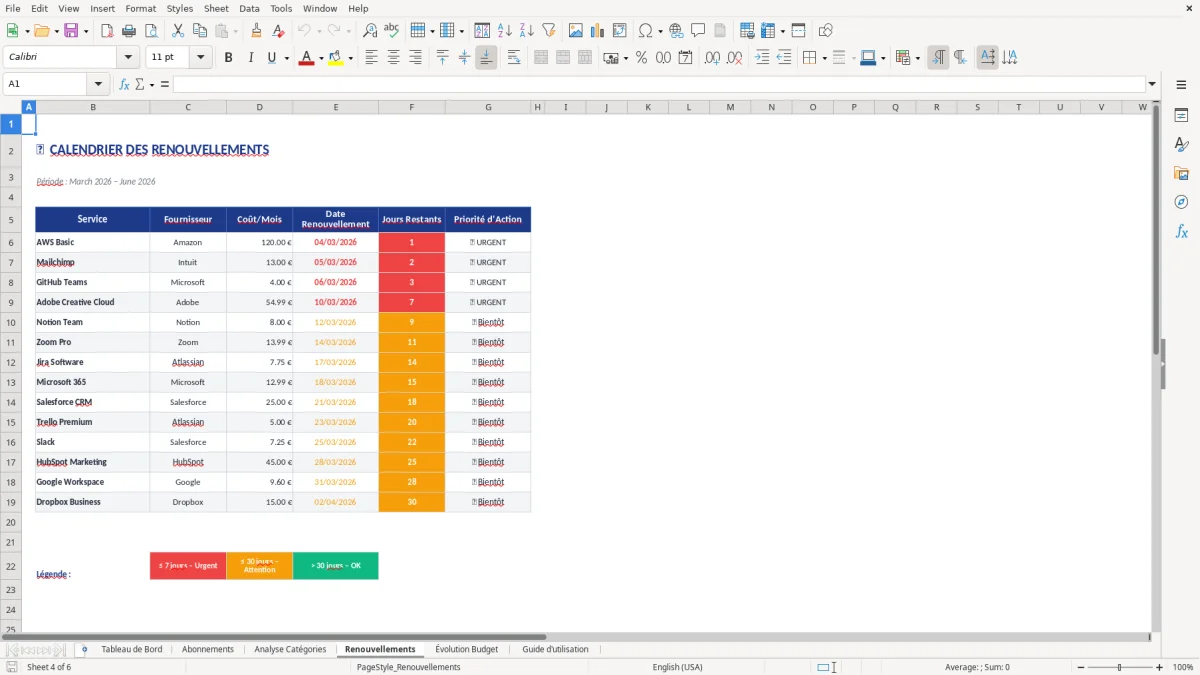Image resolution: width=1200 pixels, height=675 pixels.
Task: Insert a comment
Action: click(x=699, y=30)
